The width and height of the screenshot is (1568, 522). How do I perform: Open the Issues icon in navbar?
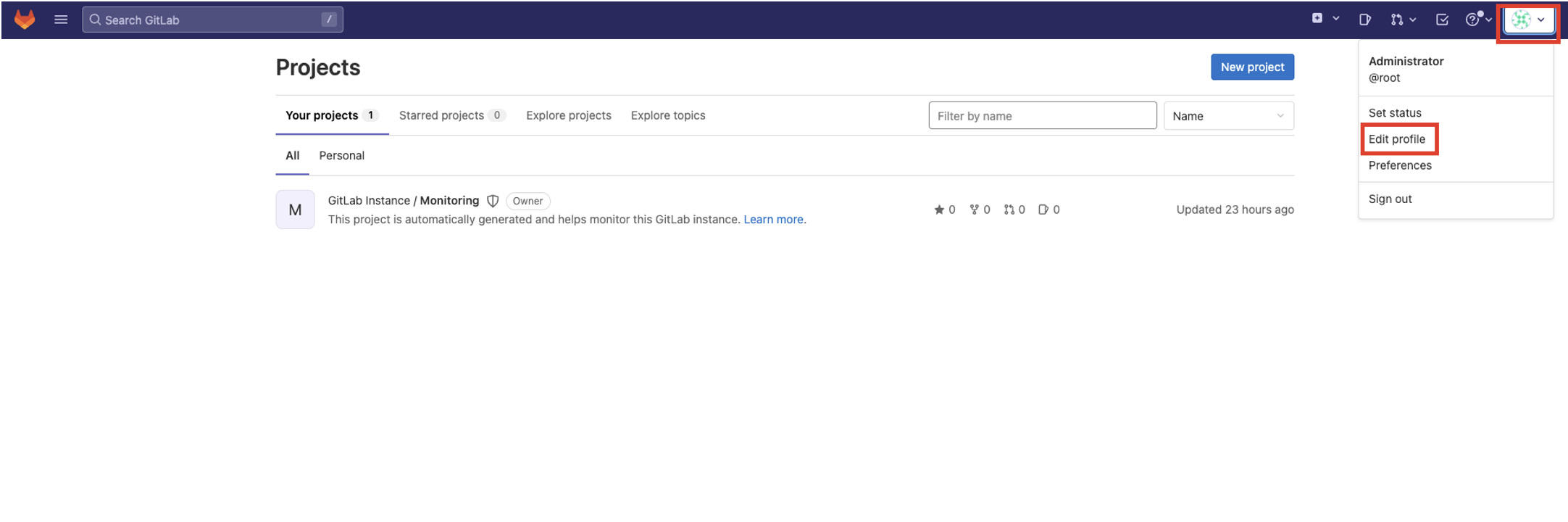point(1364,20)
